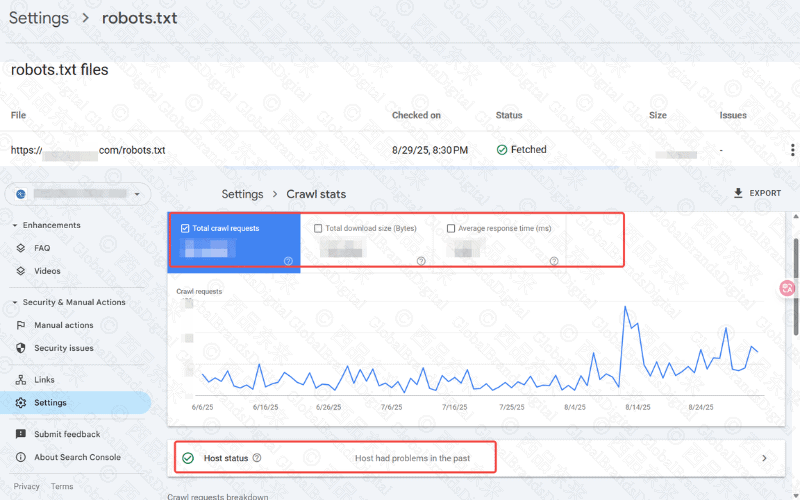This screenshot has width=800, height=500.
Task: Open three-dot menu for robots.txt file
Action: (x=792, y=150)
